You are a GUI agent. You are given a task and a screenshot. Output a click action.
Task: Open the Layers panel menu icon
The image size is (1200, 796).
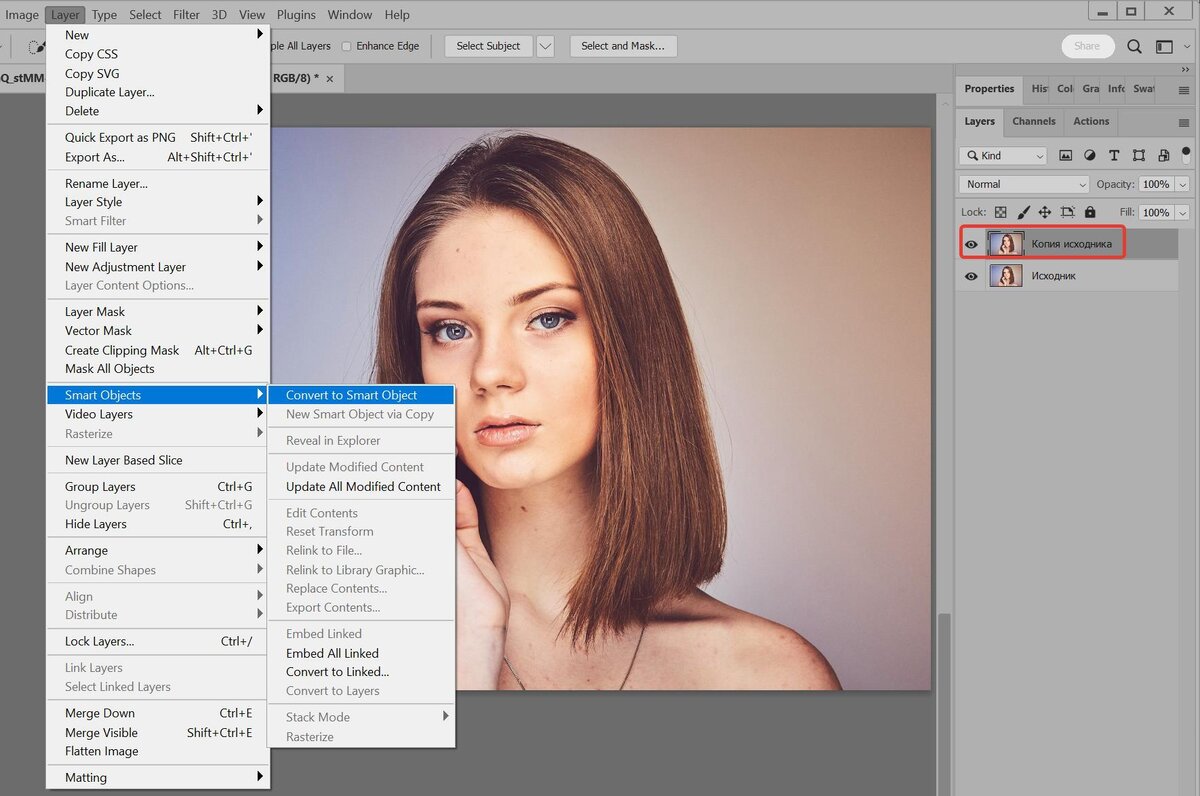click(1184, 122)
